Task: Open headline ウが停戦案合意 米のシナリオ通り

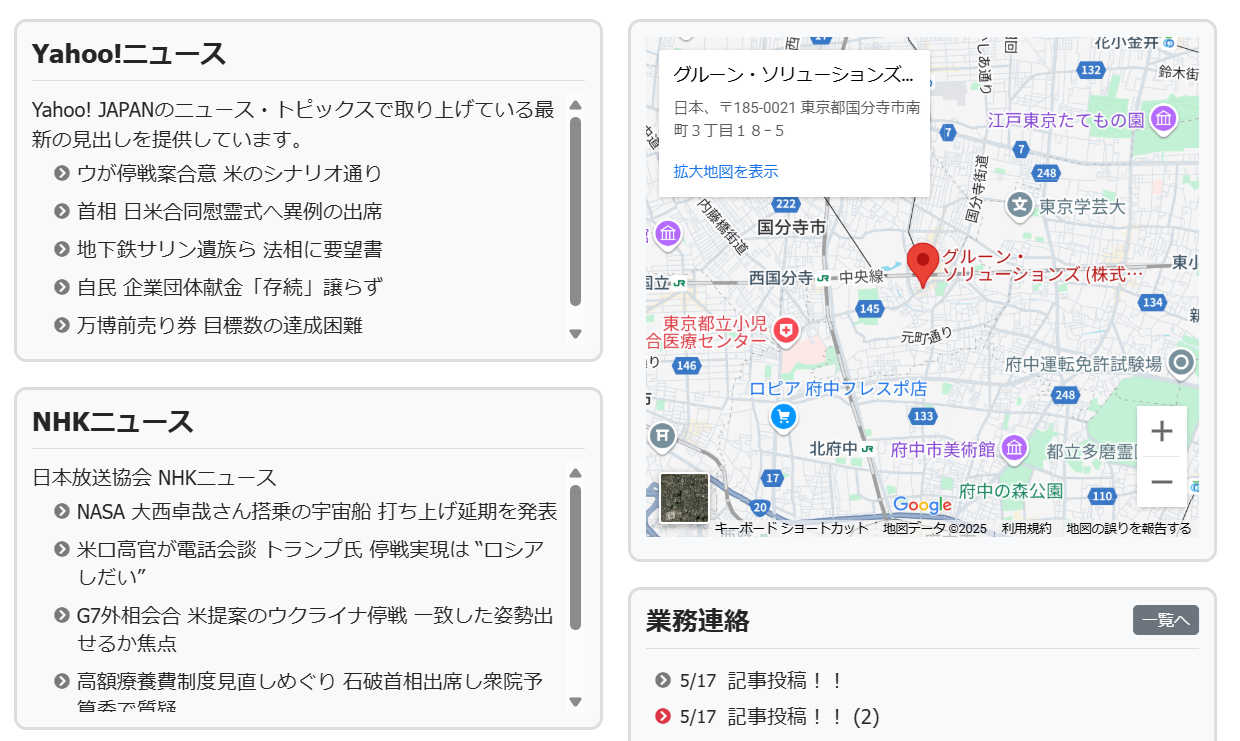Action: (x=230, y=173)
